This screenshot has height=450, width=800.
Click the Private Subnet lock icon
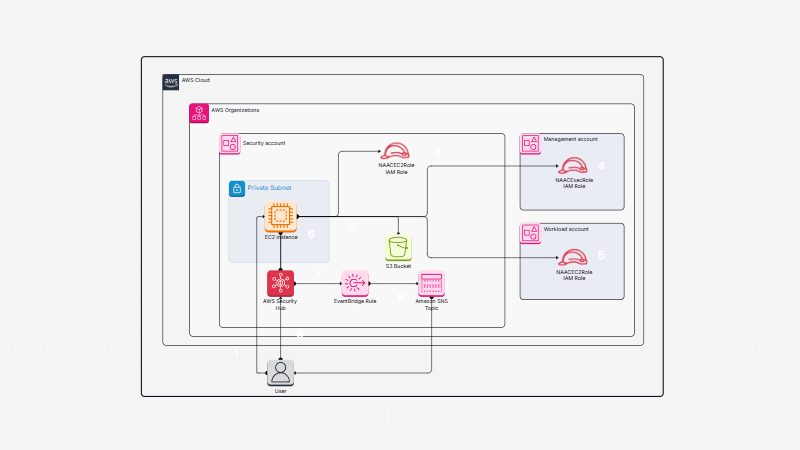click(x=237, y=189)
